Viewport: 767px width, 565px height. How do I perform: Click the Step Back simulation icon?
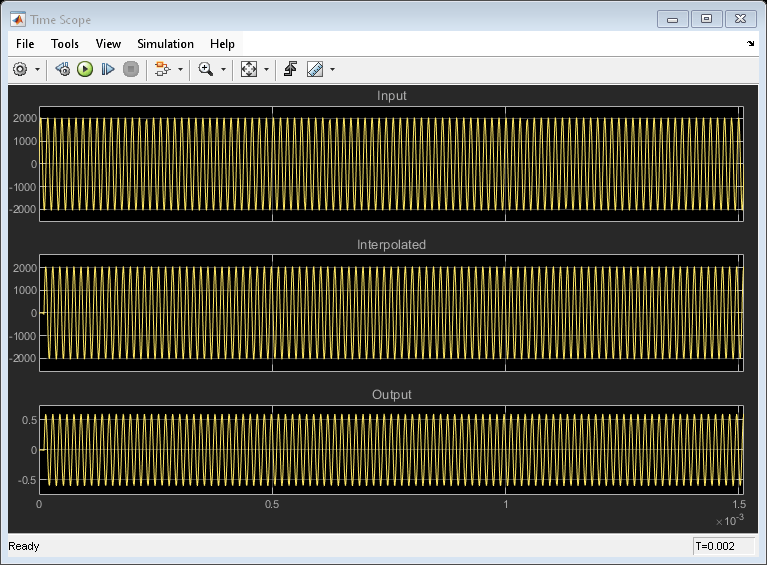pyautogui.click(x=62, y=70)
